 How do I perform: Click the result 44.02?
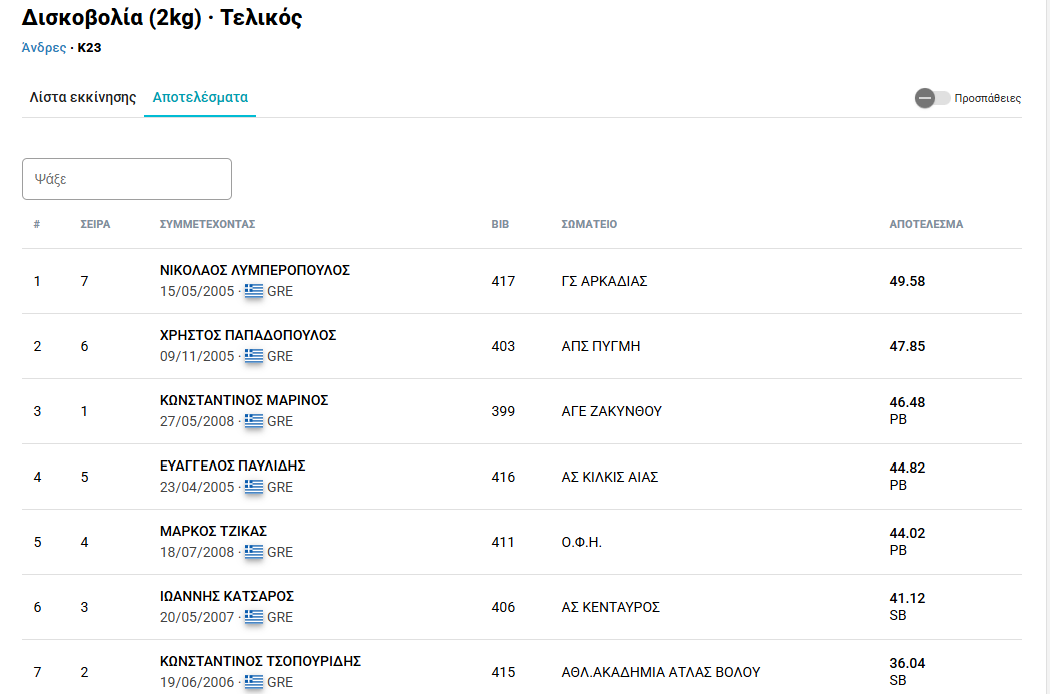[x=907, y=534]
